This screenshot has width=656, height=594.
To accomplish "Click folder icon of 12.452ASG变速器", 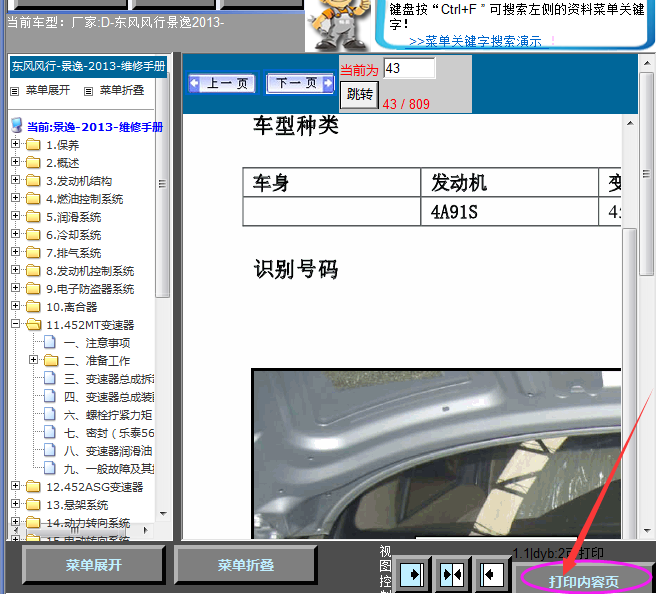I will [33, 486].
